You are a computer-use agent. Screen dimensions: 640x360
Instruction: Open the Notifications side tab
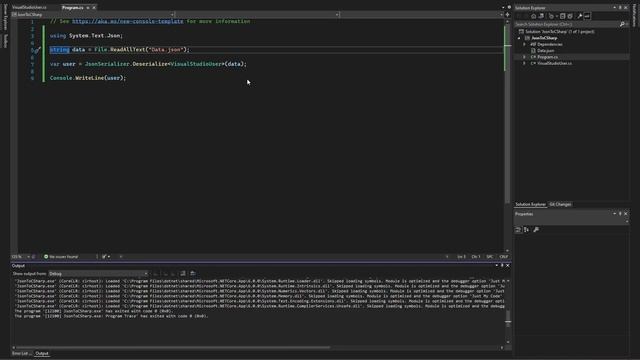pos(634,16)
